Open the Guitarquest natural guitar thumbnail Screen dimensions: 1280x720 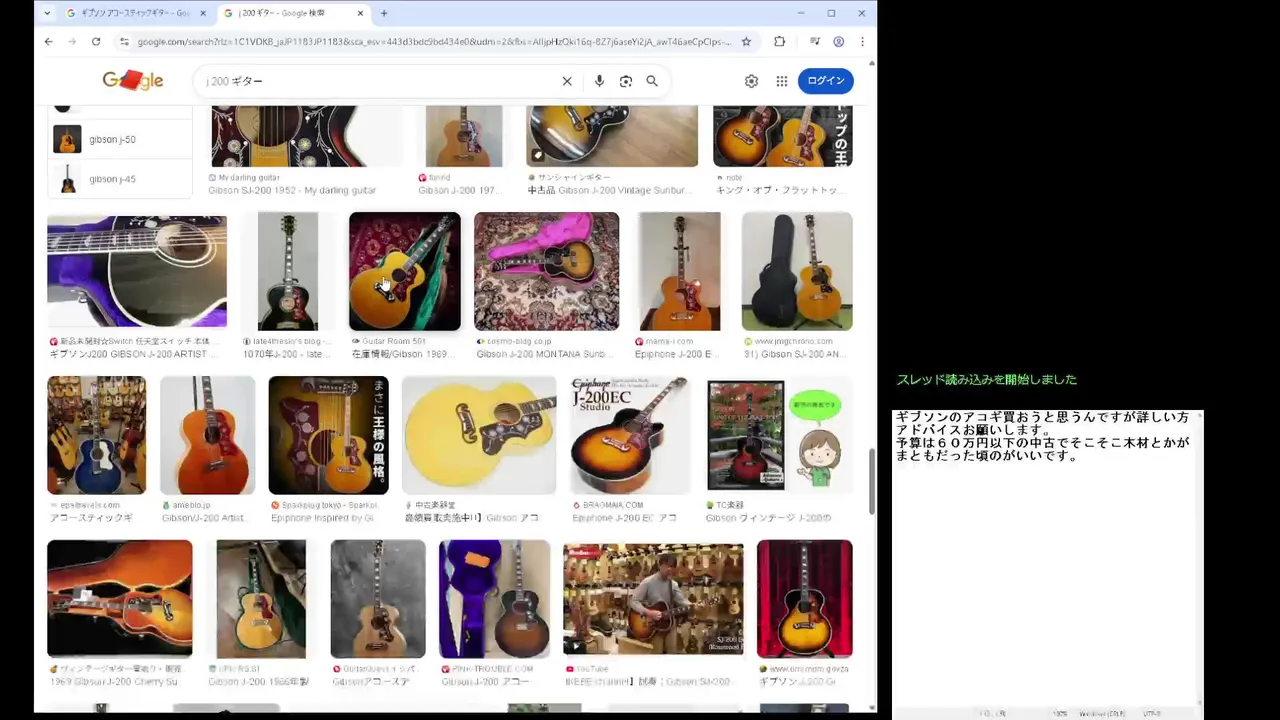pyautogui.click(x=378, y=598)
